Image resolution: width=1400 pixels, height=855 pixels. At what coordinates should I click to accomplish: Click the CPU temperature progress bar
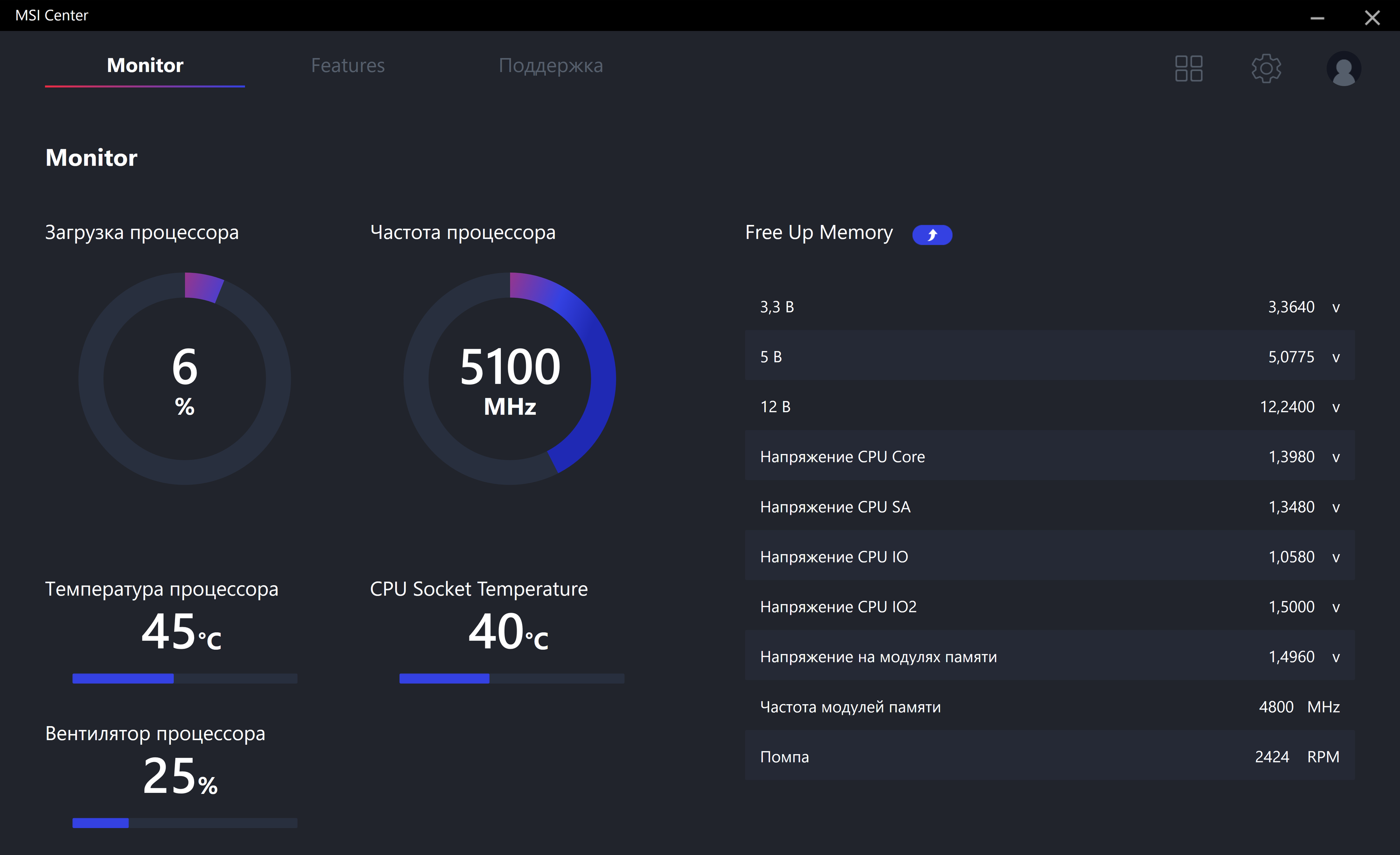pyautogui.click(x=185, y=678)
